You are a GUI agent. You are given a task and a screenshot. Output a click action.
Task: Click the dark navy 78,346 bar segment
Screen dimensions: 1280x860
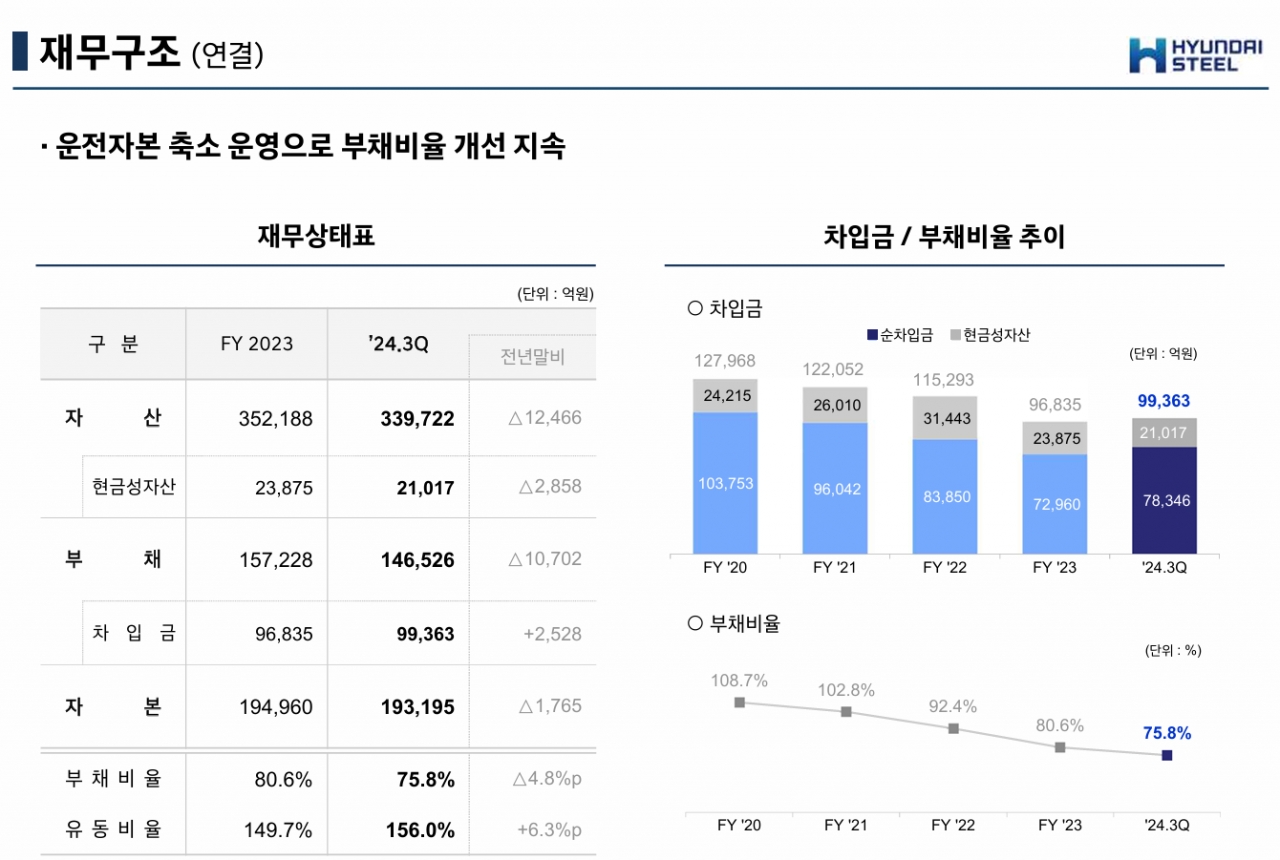click(x=1165, y=500)
